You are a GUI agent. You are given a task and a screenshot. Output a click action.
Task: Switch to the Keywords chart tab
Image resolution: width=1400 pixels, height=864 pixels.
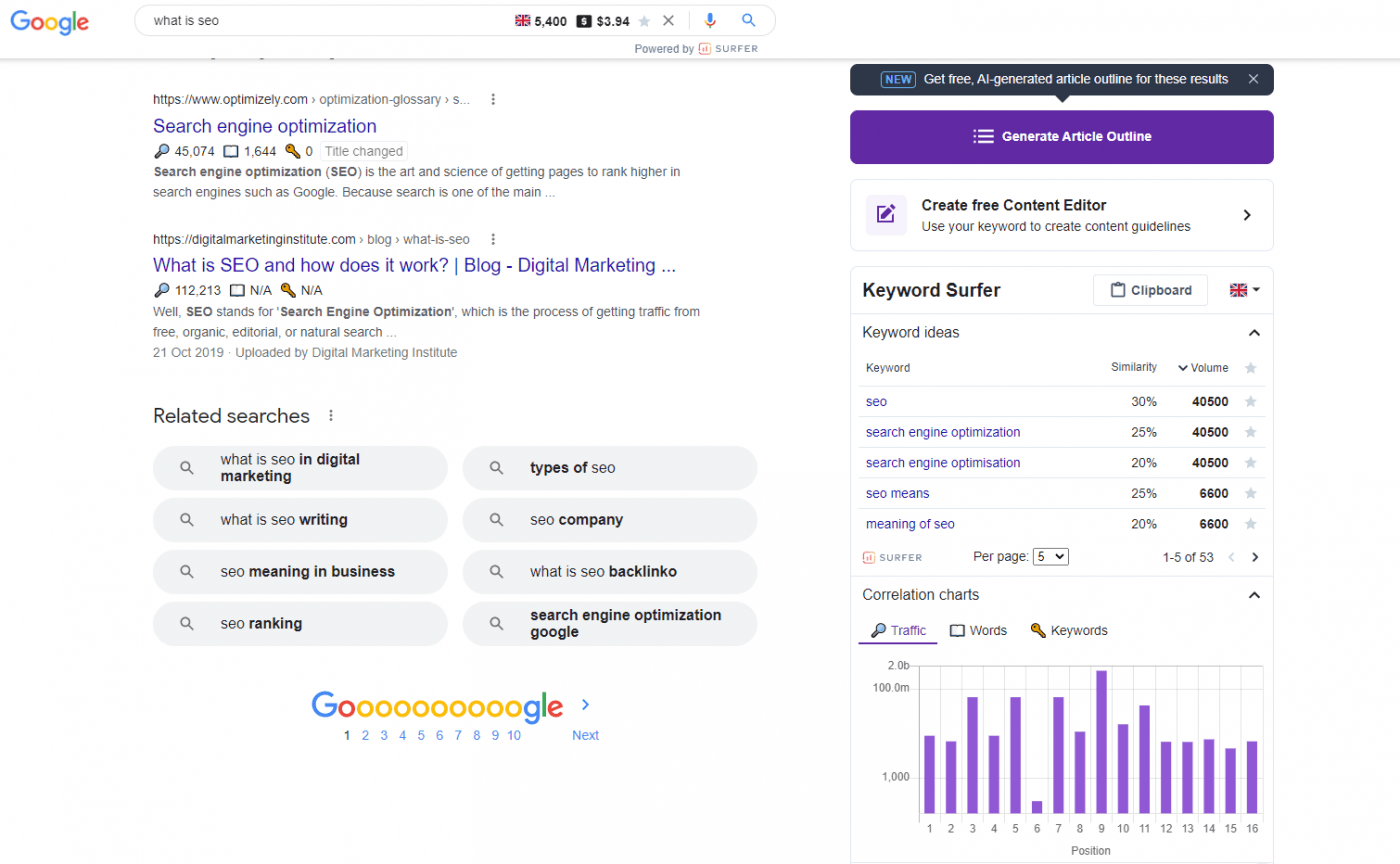pos(1069,631)
